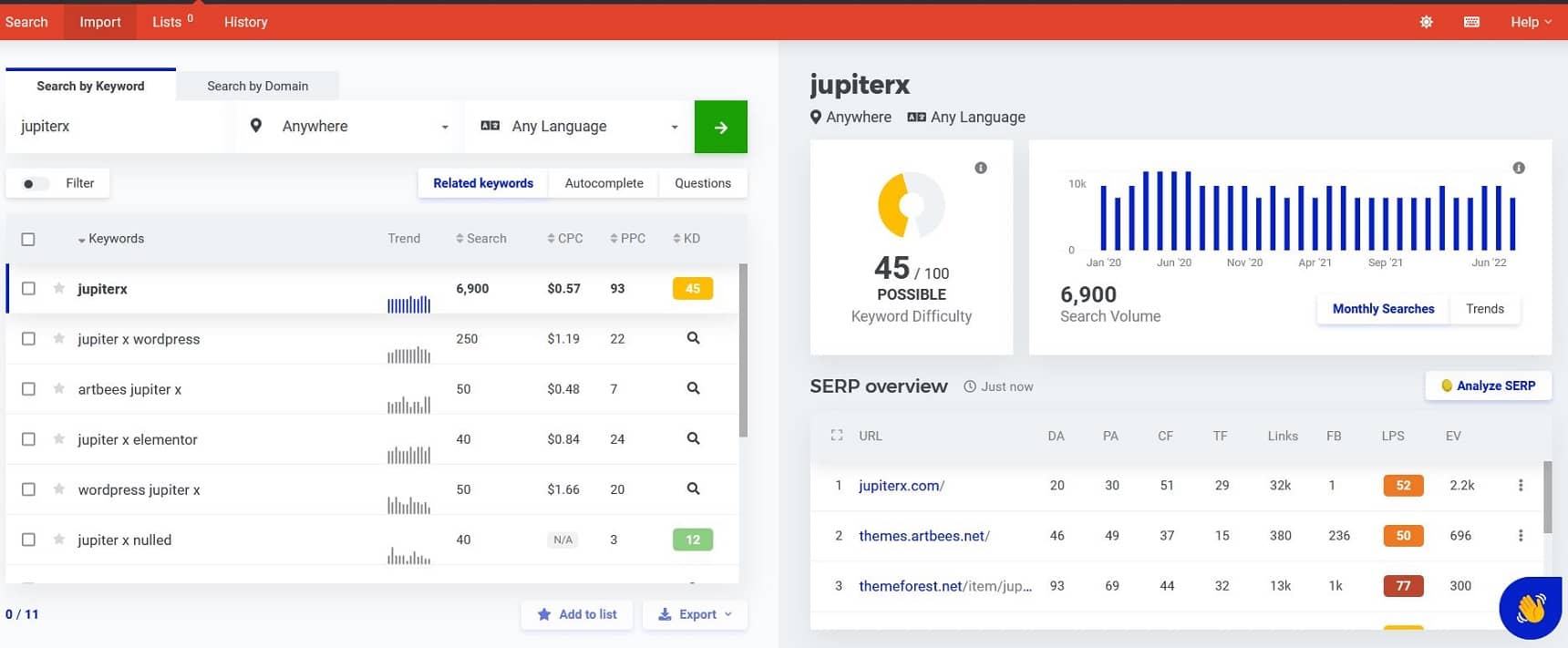This screenshot has height=648, width=1568.
Task: Star the artbees jupiter x keyword
Action: click(58, 388)
